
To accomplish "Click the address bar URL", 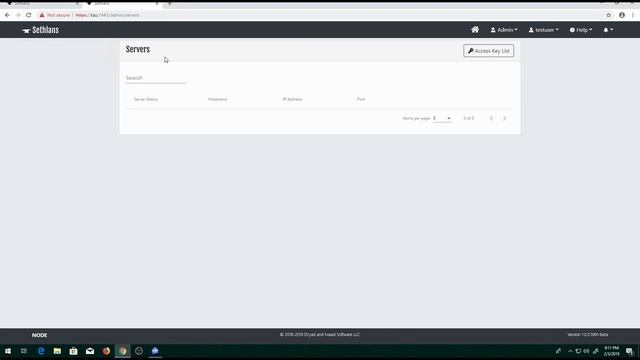I will (107, 15).
